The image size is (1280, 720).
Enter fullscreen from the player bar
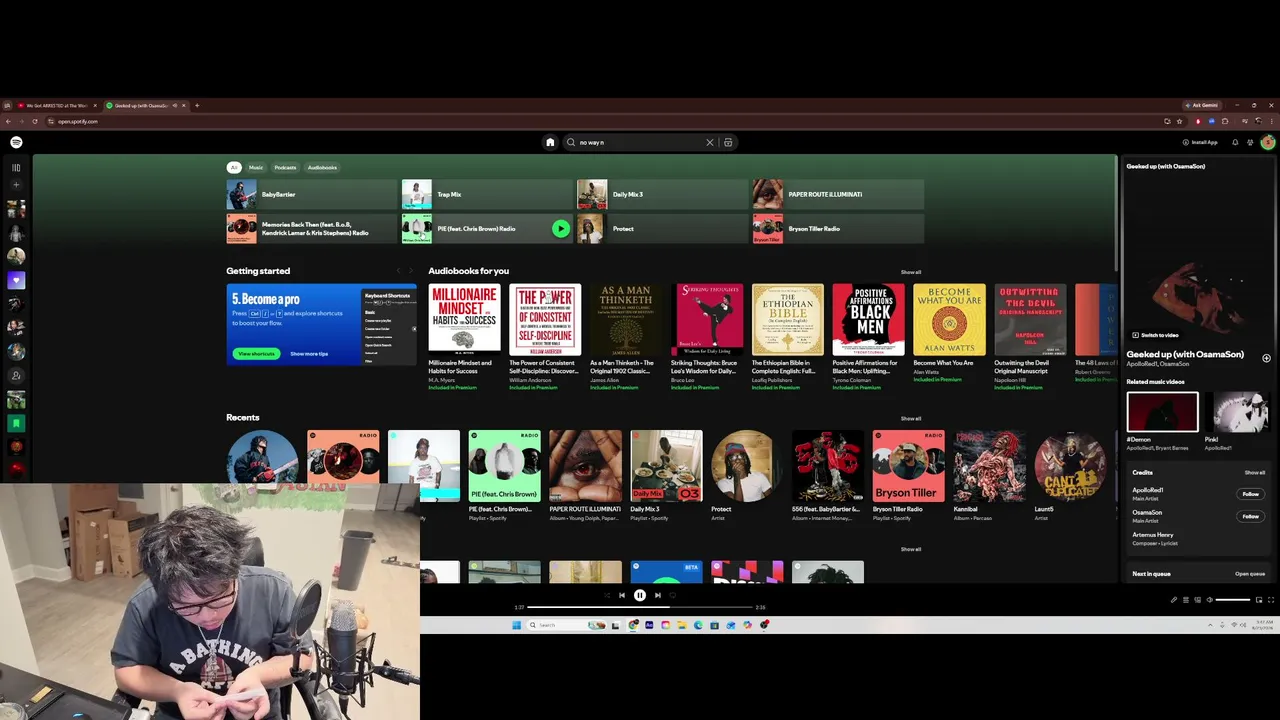[1271, 600]
